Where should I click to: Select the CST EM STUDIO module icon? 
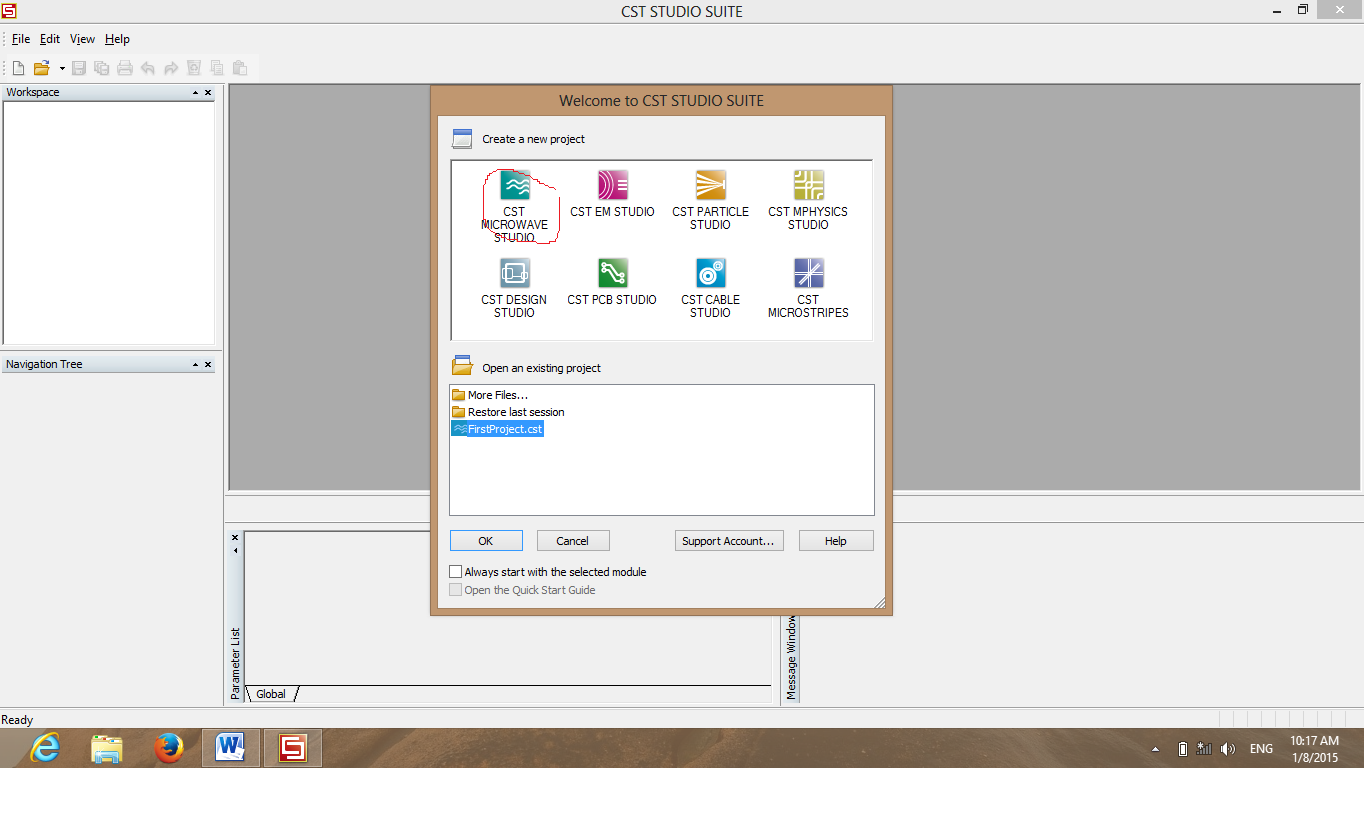(612, 185)
